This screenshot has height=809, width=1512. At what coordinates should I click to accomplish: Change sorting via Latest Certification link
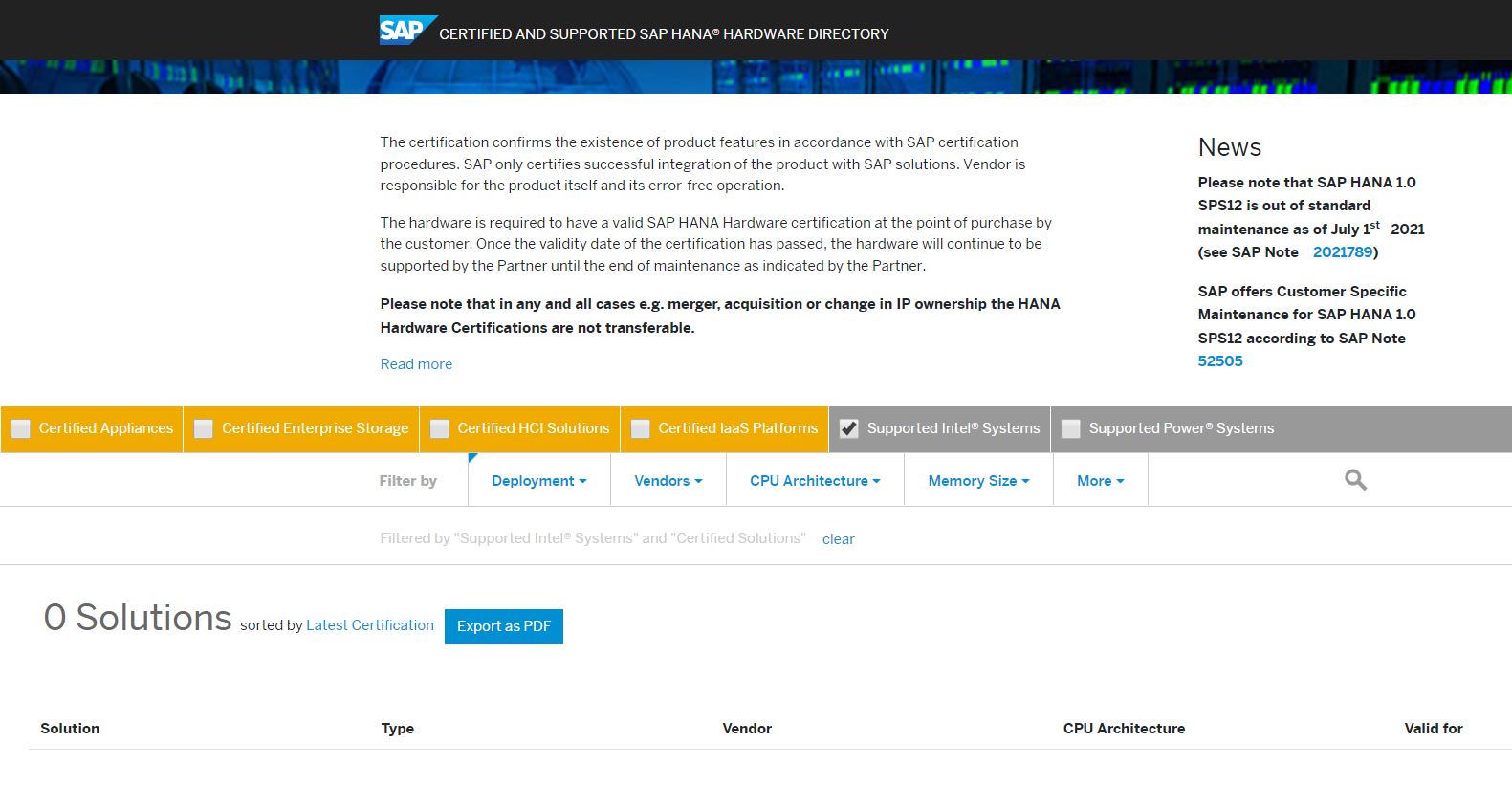[370, 625]
